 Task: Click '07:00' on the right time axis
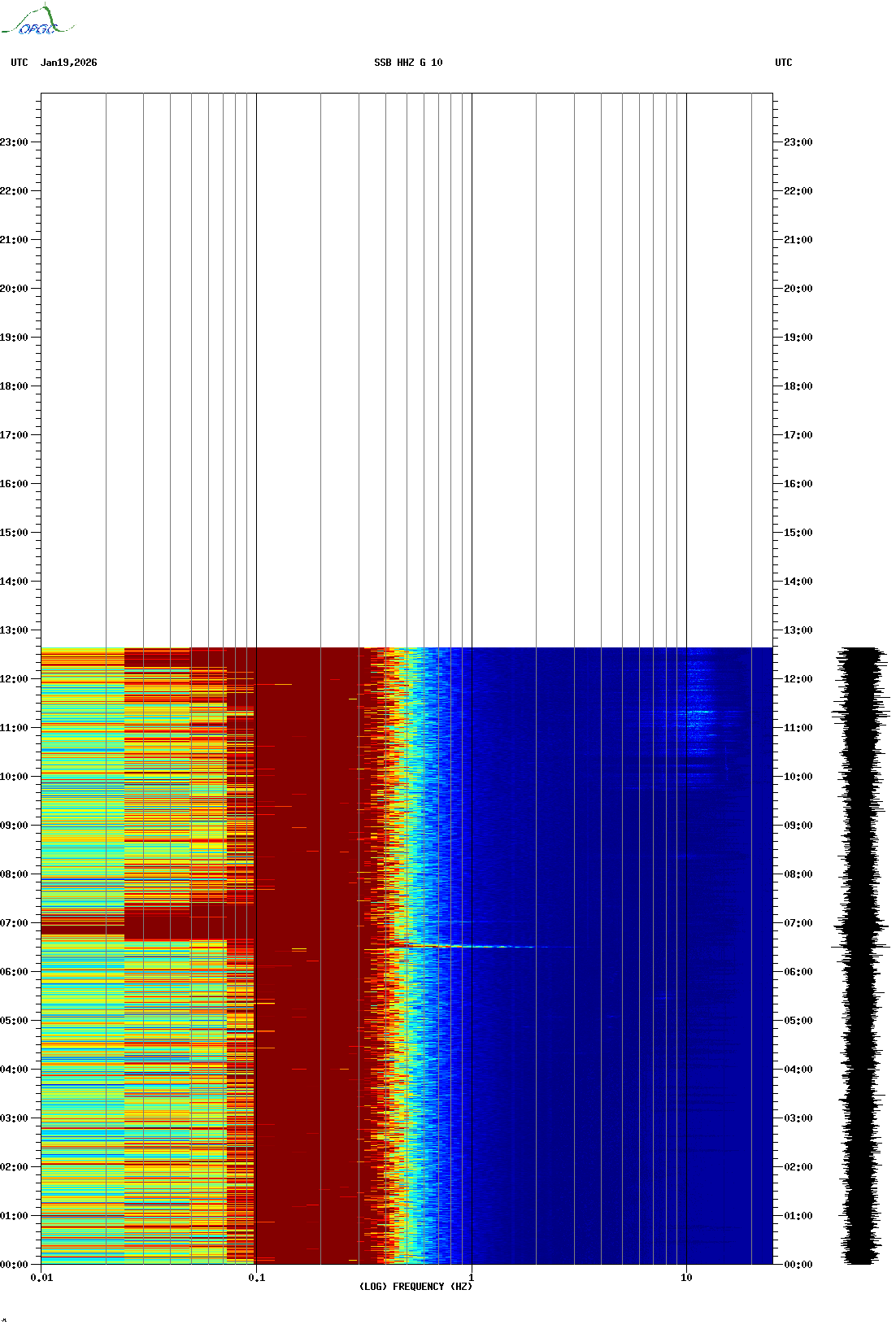798,923
